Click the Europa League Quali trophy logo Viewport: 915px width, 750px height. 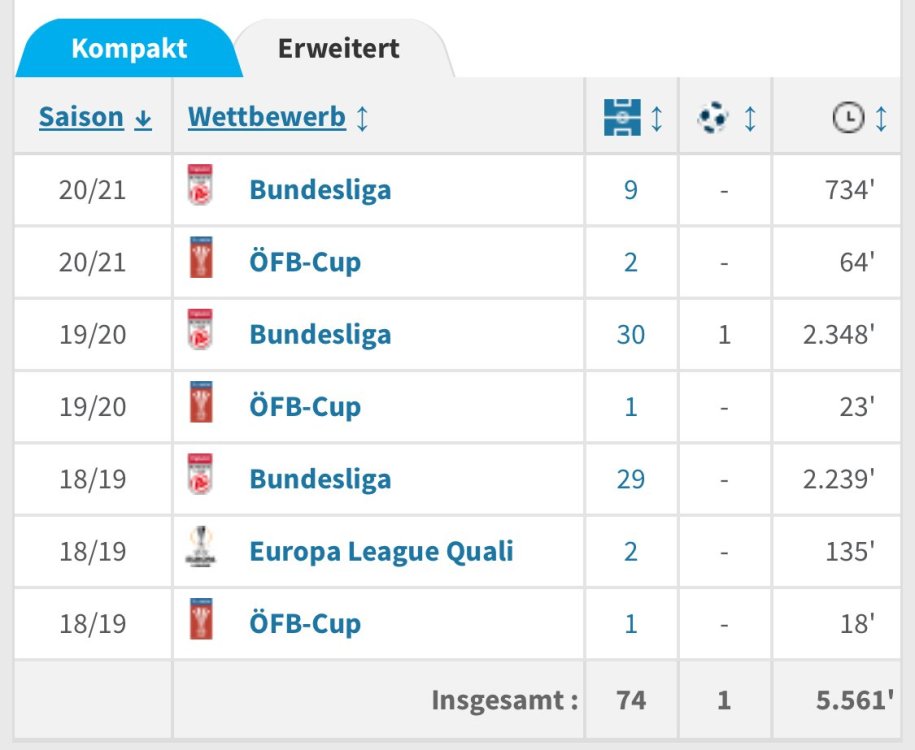[x=200, y=550]
